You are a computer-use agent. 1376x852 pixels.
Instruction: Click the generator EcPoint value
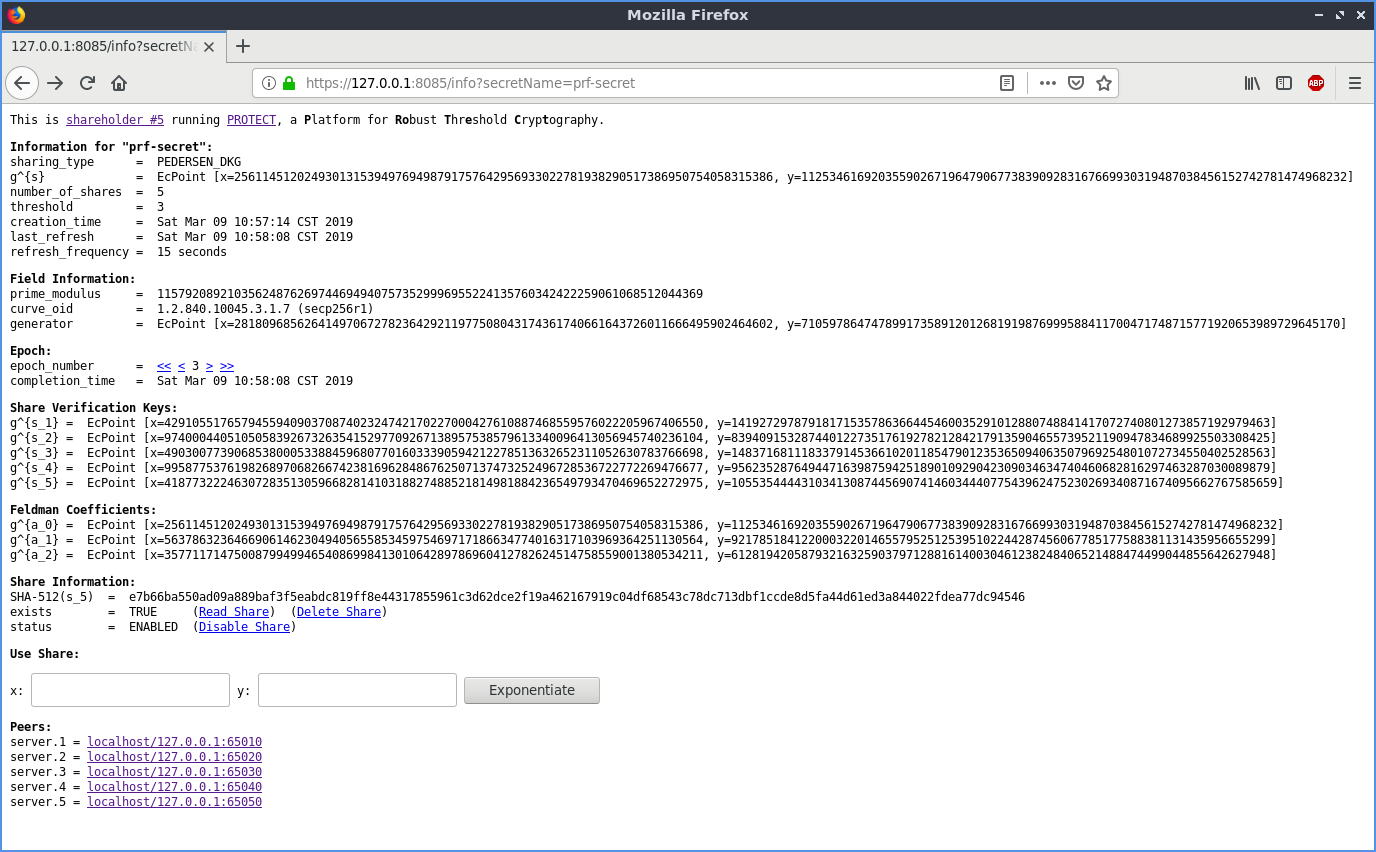click(x=752, y=324)
